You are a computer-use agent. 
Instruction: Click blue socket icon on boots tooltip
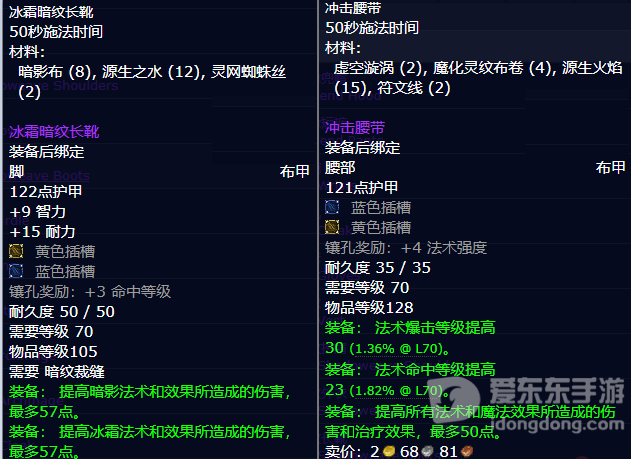pos(16,271)
